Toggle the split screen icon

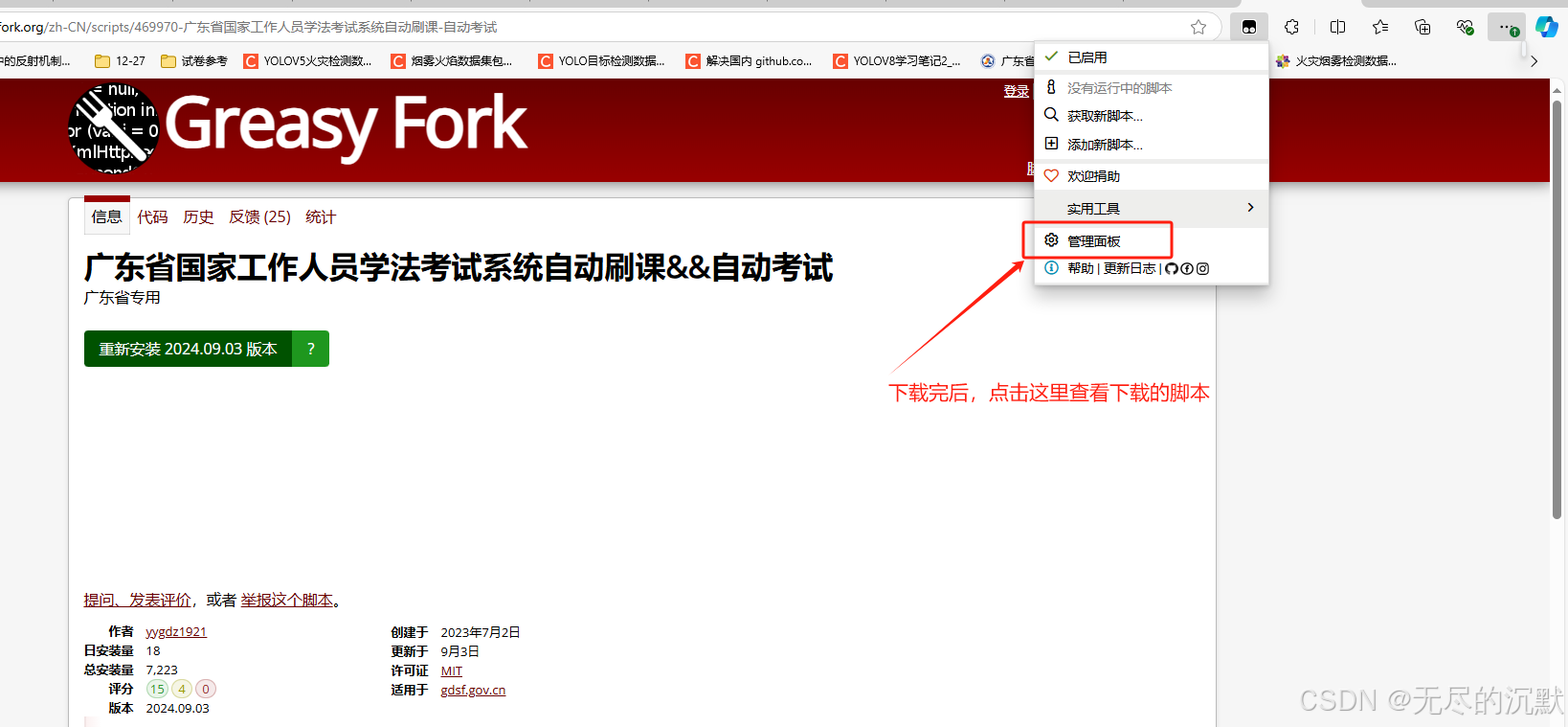[x=1337, y=27]
